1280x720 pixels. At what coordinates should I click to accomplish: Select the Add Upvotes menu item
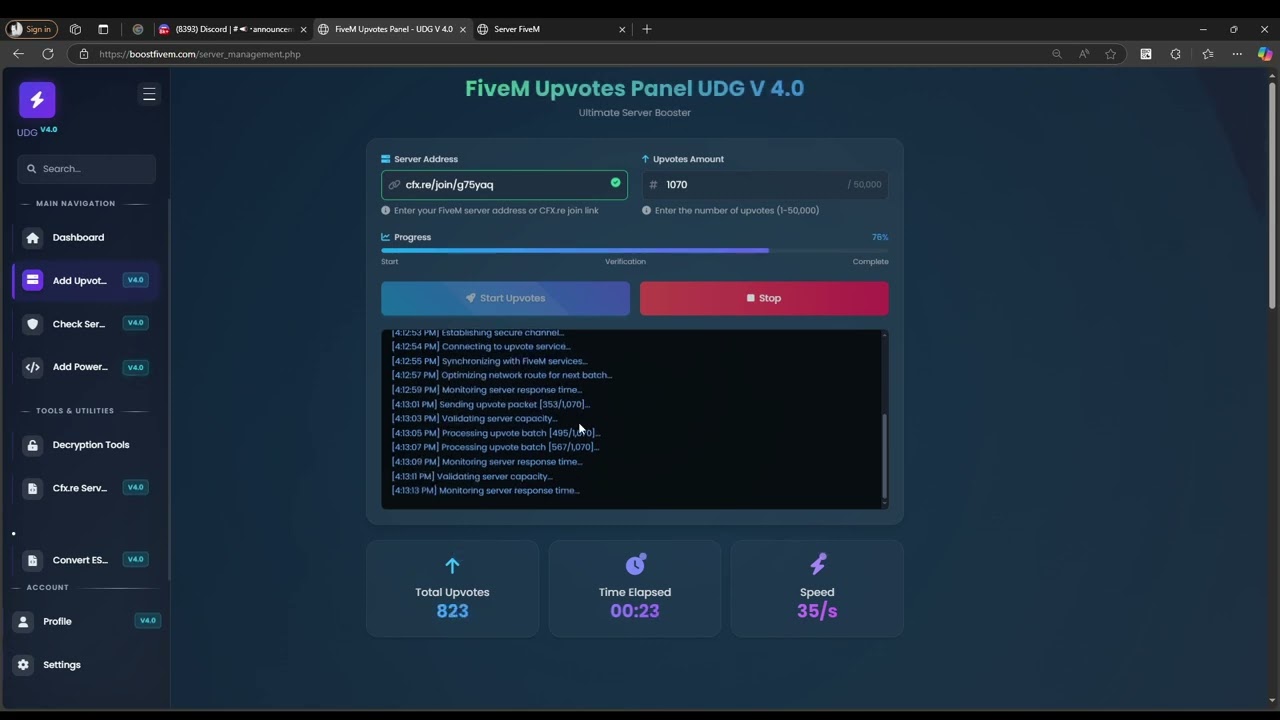pyautogui.click(x=85, y=281)
